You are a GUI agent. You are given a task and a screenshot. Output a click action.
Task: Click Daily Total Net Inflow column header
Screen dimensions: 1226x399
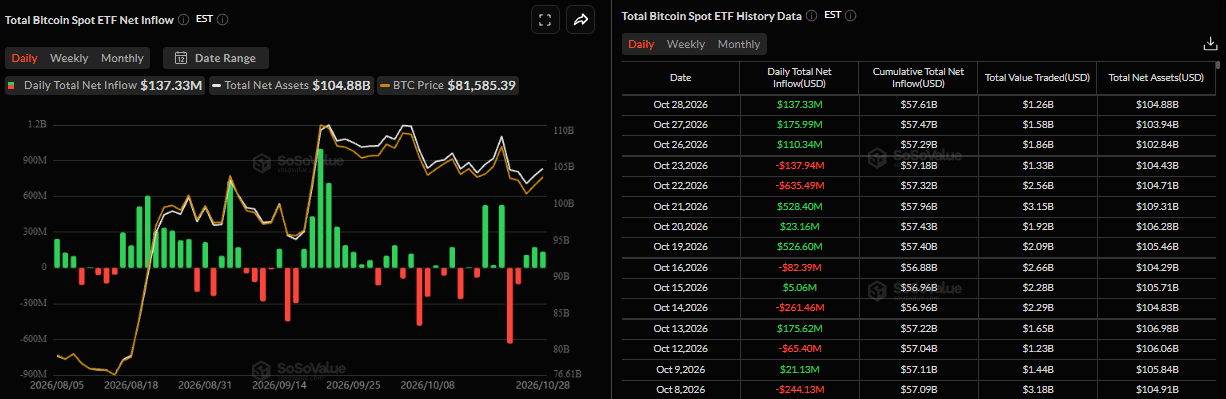(799, 77)
